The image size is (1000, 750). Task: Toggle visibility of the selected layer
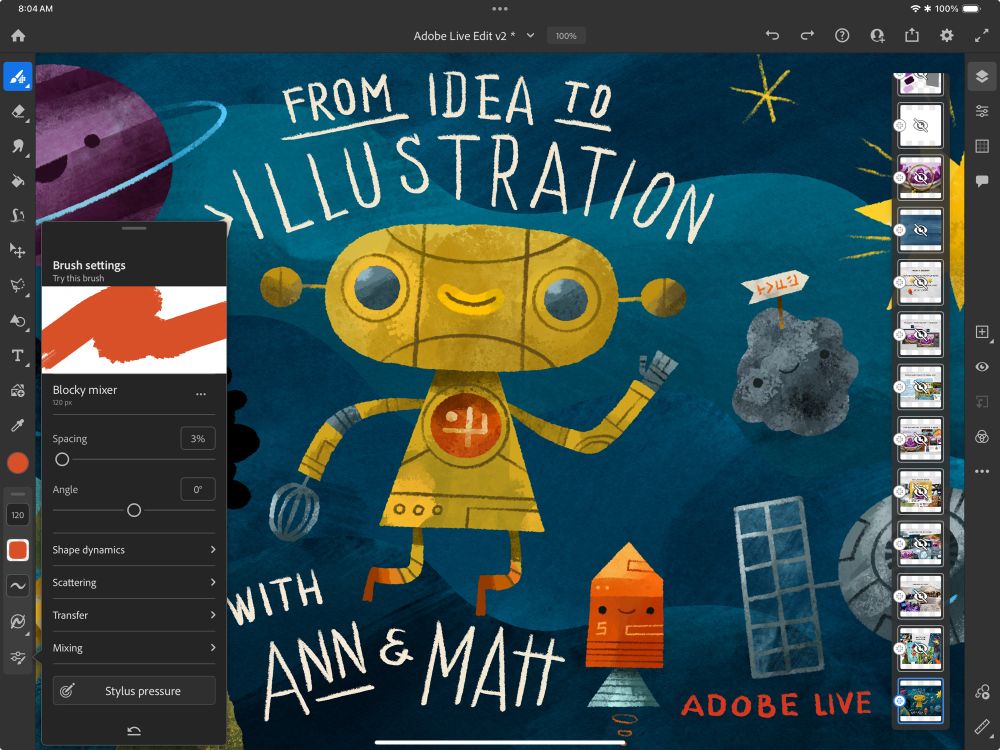coord(982,367)
